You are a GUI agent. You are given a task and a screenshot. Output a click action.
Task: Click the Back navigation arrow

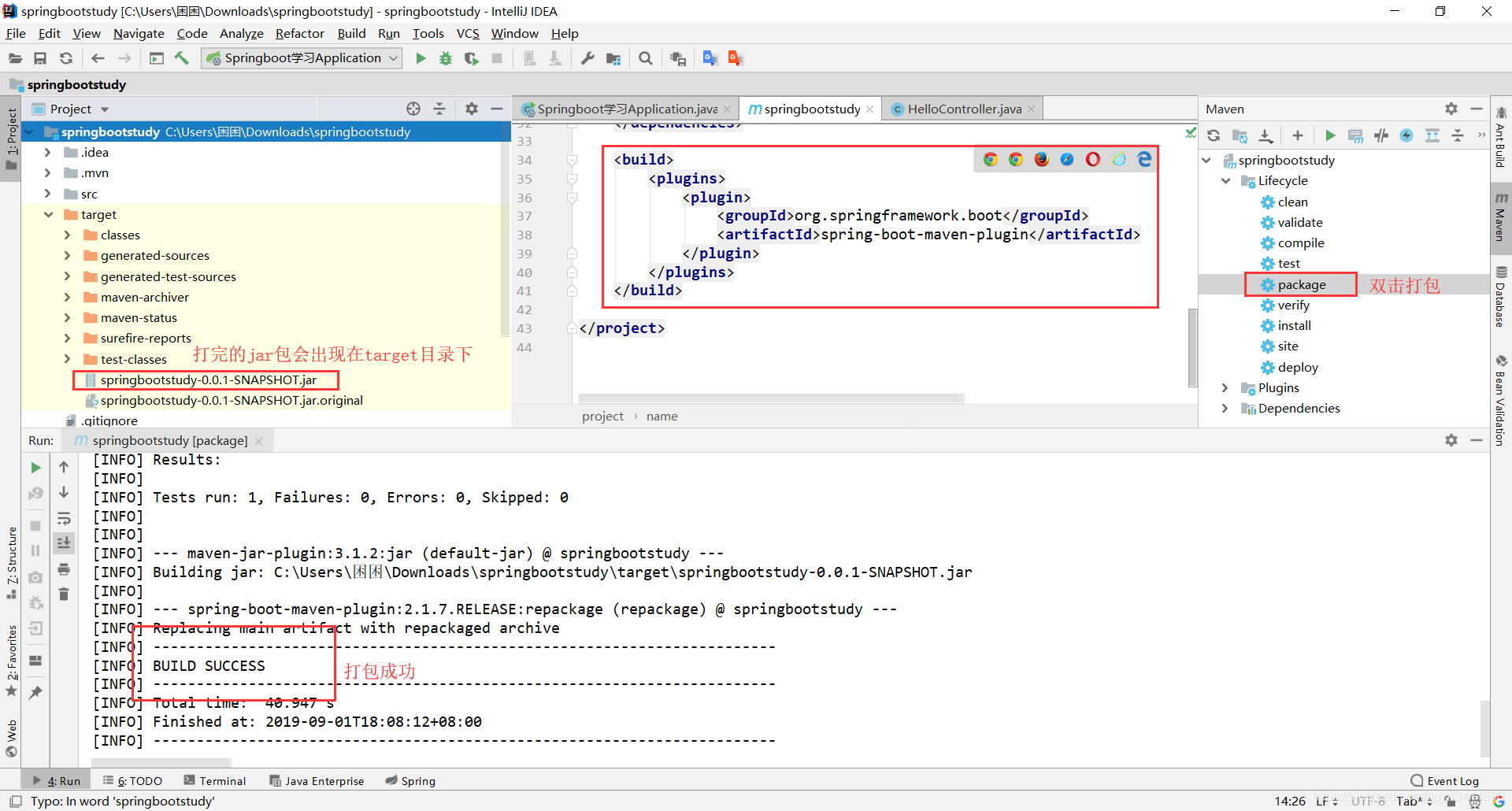[x=98, y=58]
